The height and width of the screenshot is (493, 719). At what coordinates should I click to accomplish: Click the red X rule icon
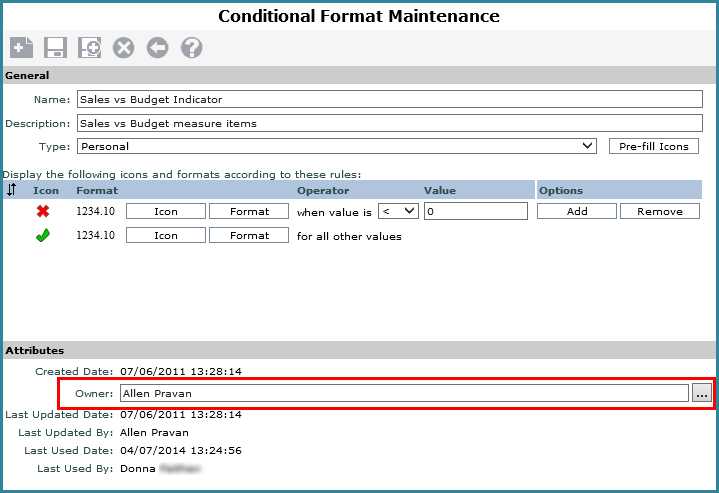[x=43, y=211]
